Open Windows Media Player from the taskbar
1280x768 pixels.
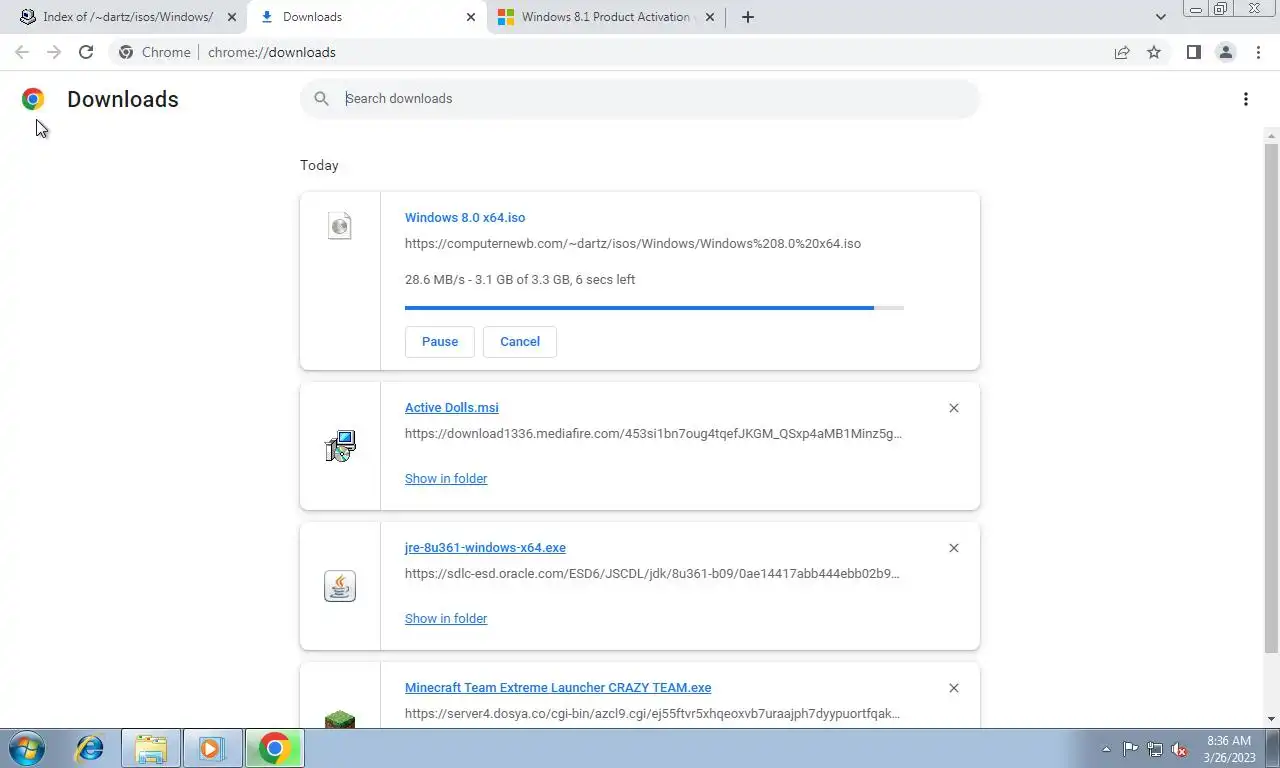(212, 748)
